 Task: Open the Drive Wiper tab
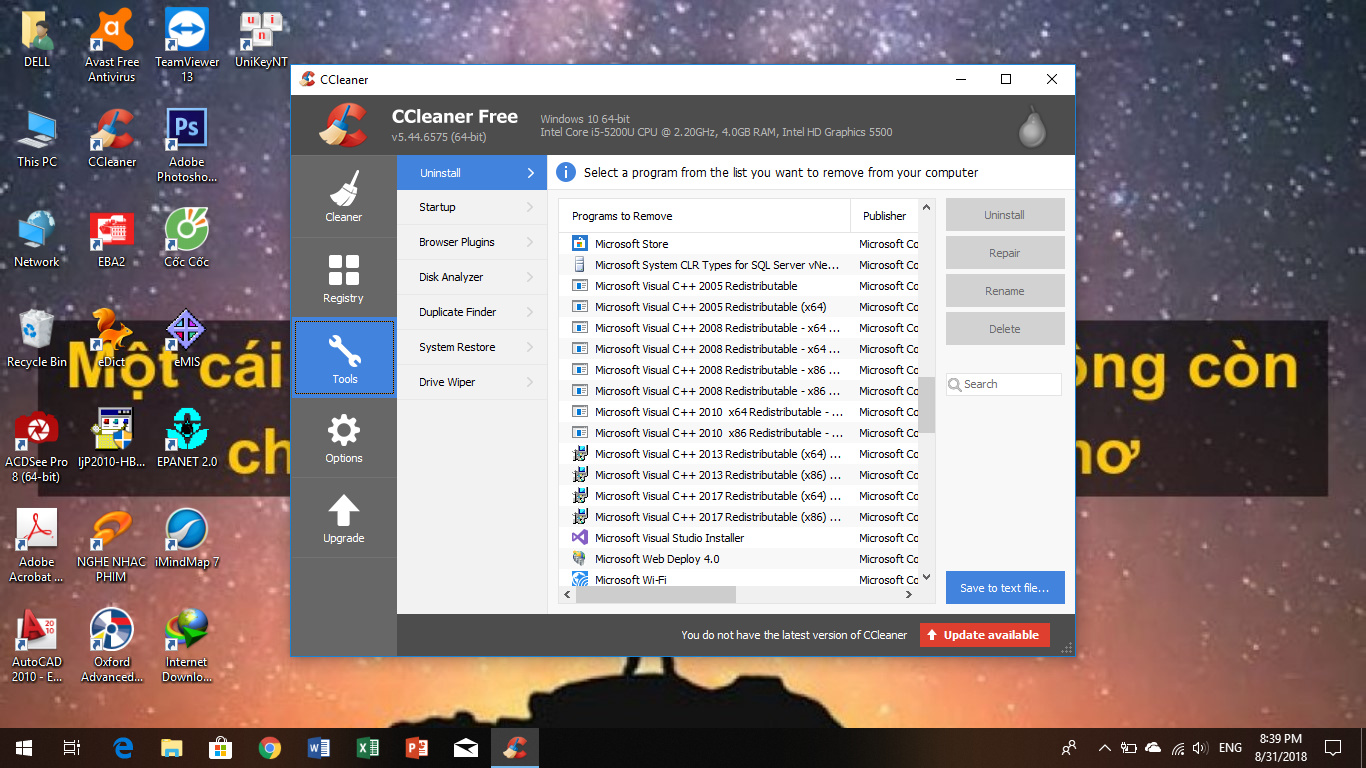(x=472, y=382)
